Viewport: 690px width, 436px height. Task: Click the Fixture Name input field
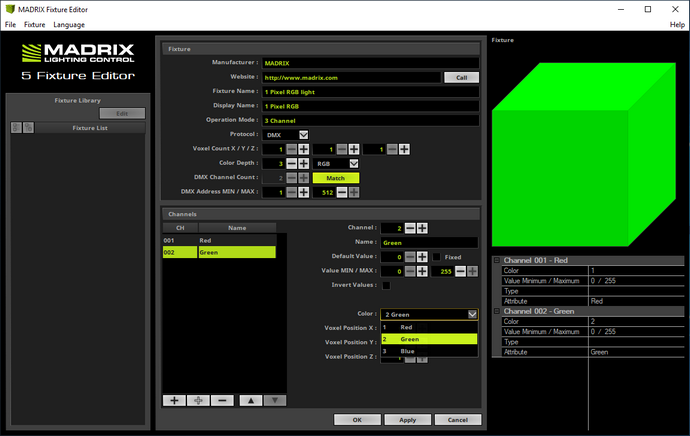tap(371, 92)
